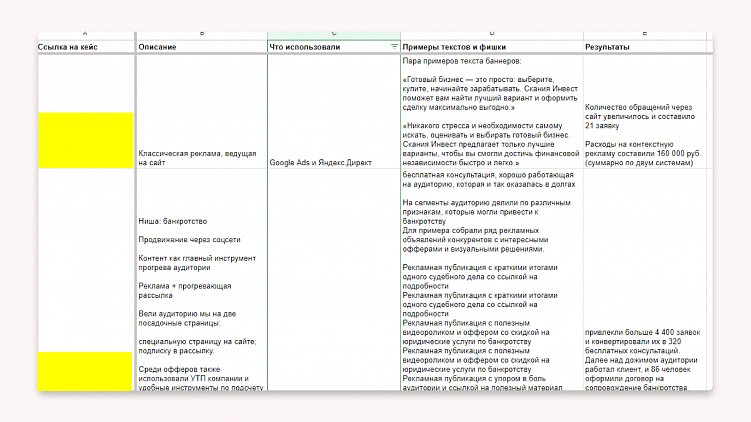Click cell 'привлекли больше 4 400 заявок'

(x=645, y=280)
